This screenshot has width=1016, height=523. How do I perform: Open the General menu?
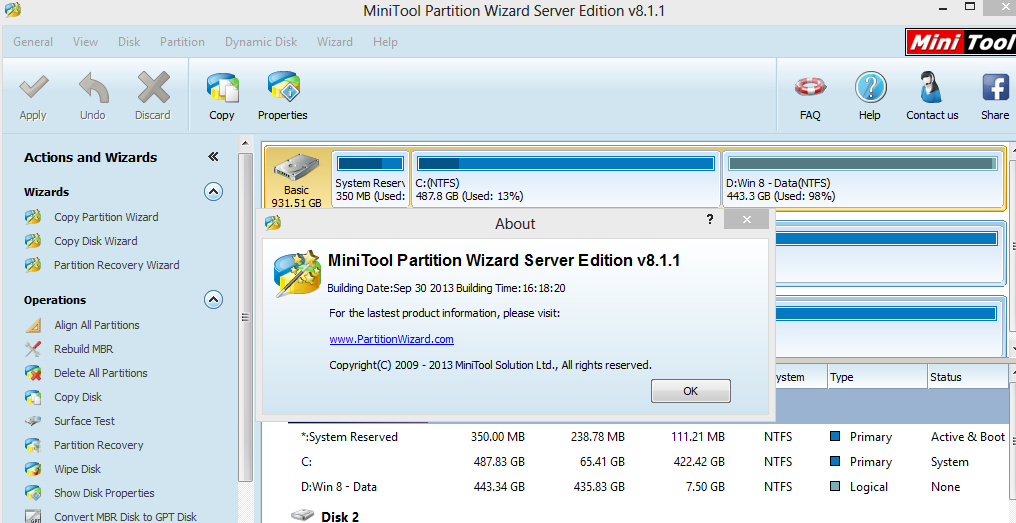coord(33,42)
